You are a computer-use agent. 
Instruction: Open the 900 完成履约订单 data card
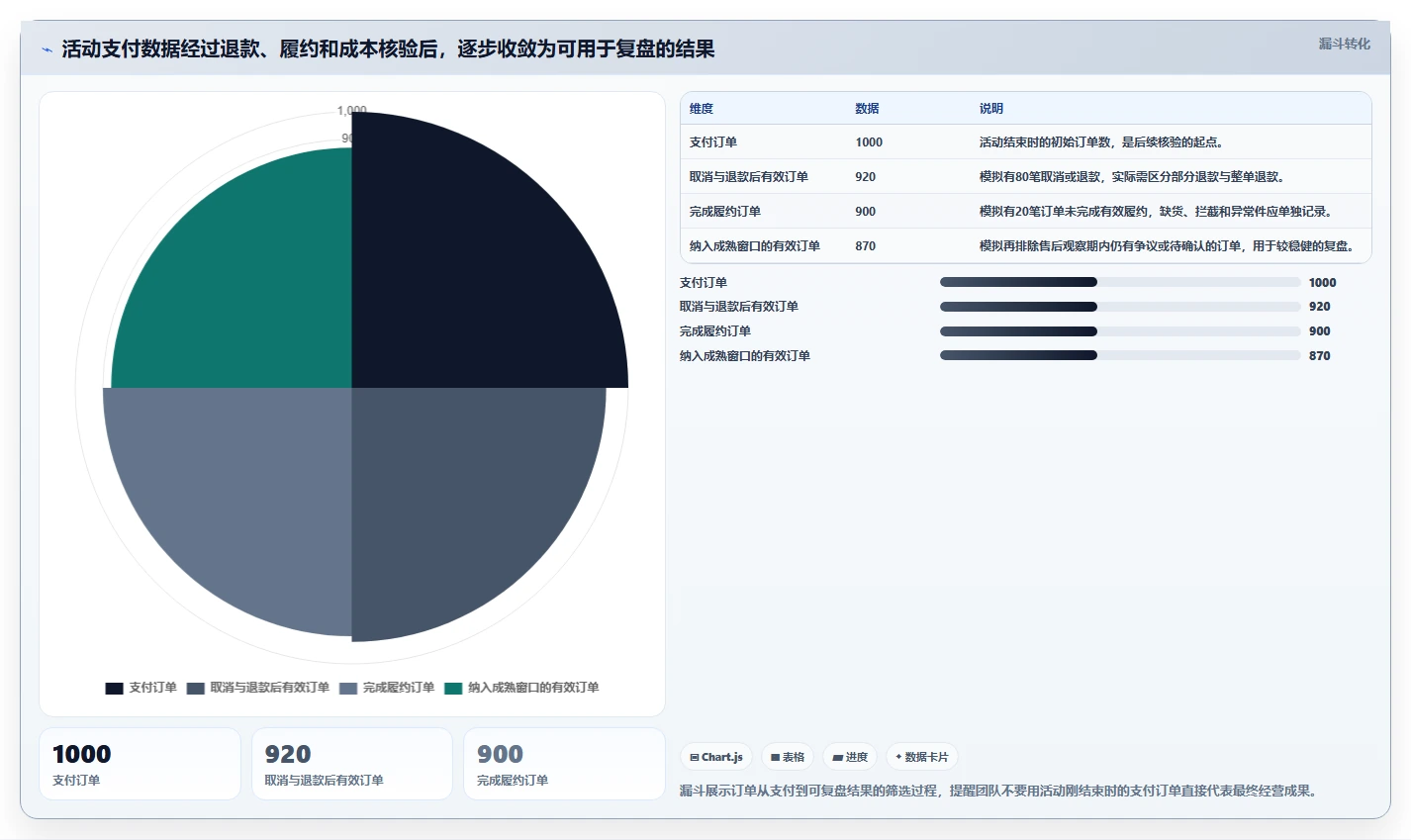click(x=564, y=764)
